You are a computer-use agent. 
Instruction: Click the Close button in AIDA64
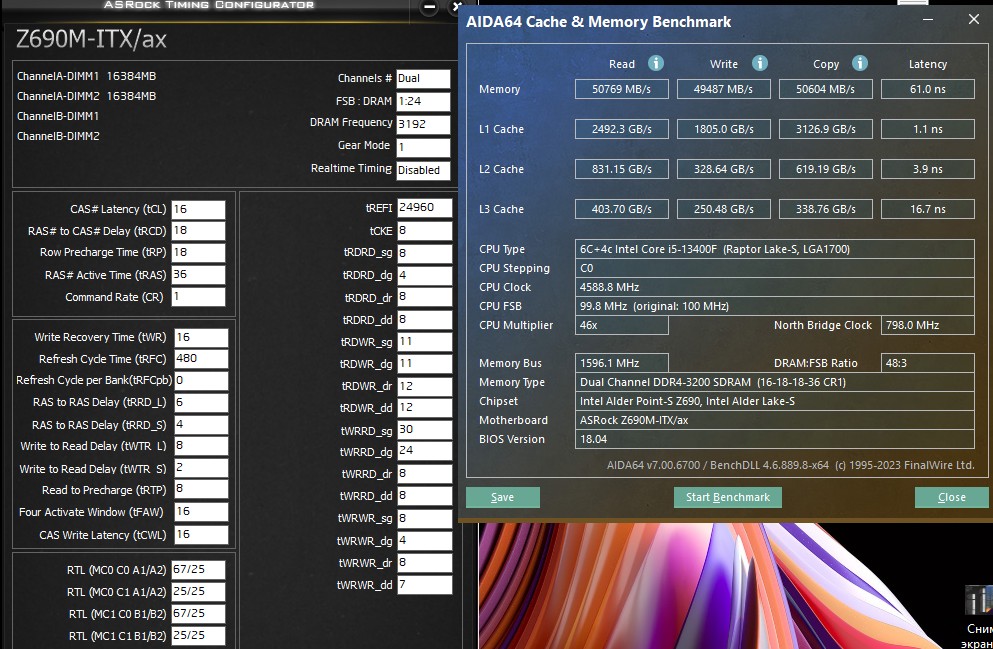coord(951,497)
